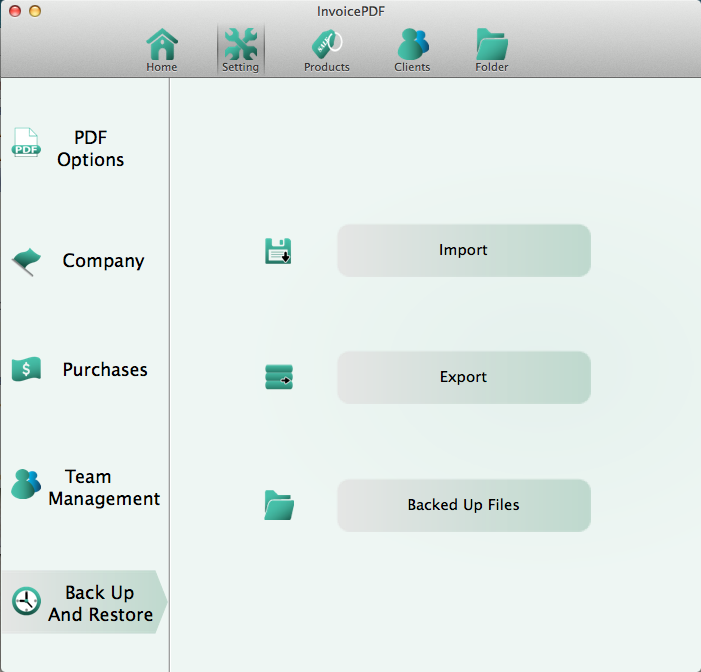The width and height of the screenshot is (701, 672).
Task: Select PDF Options in sidebar
Action: 90,148
